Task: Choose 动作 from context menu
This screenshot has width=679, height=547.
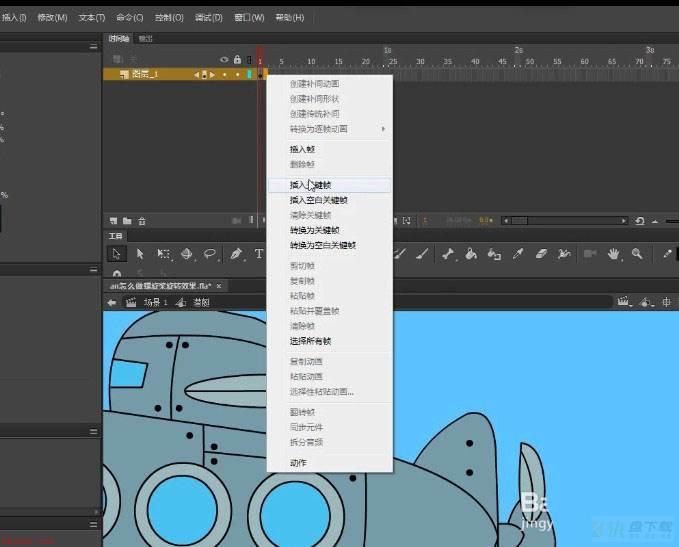Action: click(330, 463)
